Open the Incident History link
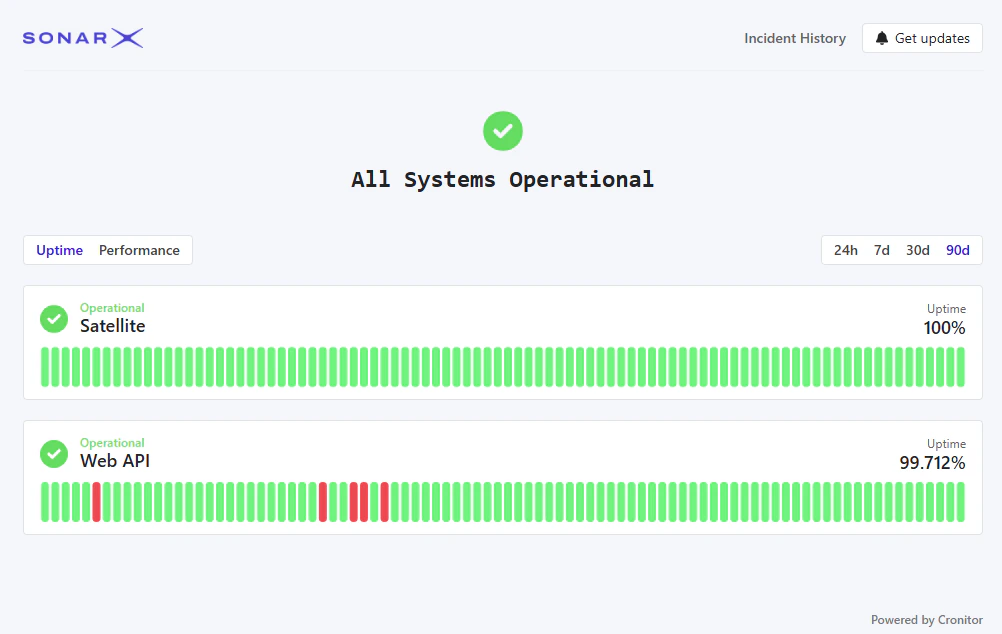The image size is (1002, 634). click(x=795, y=38)
